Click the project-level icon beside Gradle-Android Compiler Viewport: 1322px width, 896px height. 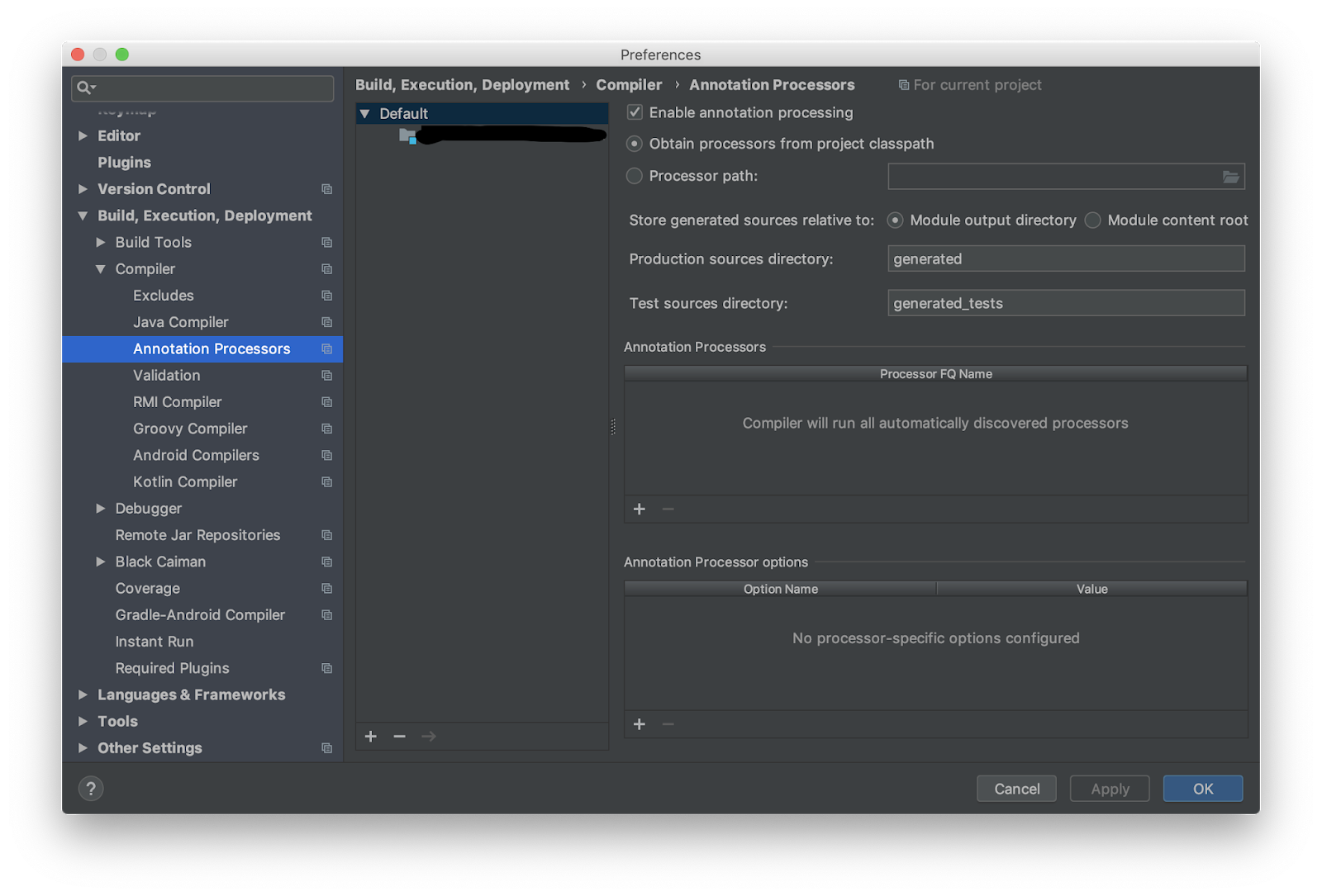[327, 615]
